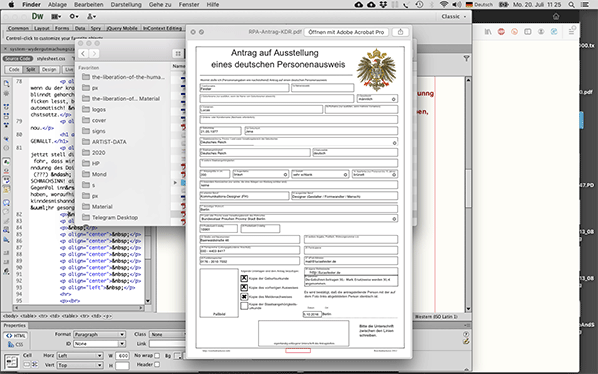Click the split cell icon in Properties
The image size is (598, 374).
(x=35, y=364)
